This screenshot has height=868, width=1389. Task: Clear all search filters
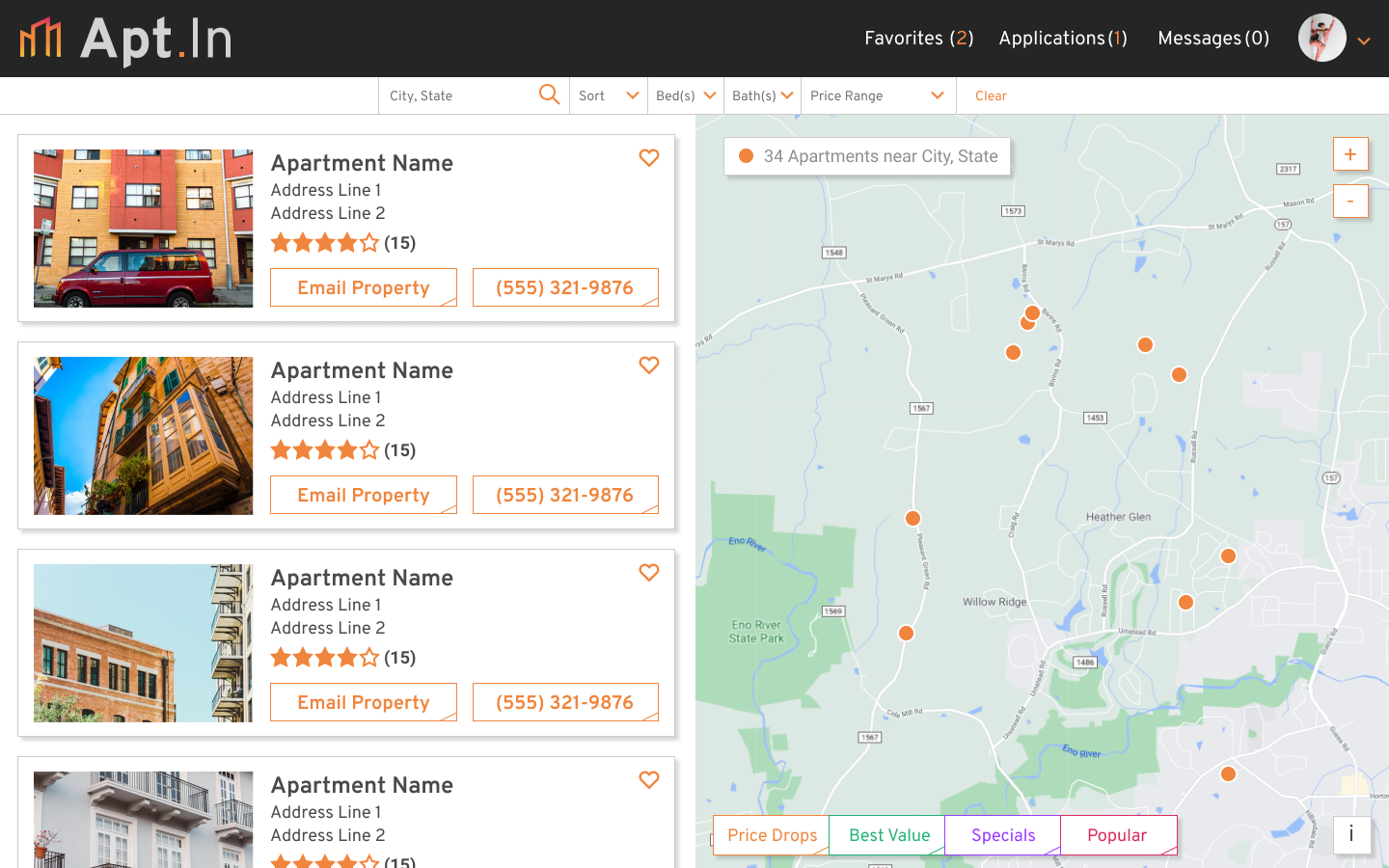[991, 95]
